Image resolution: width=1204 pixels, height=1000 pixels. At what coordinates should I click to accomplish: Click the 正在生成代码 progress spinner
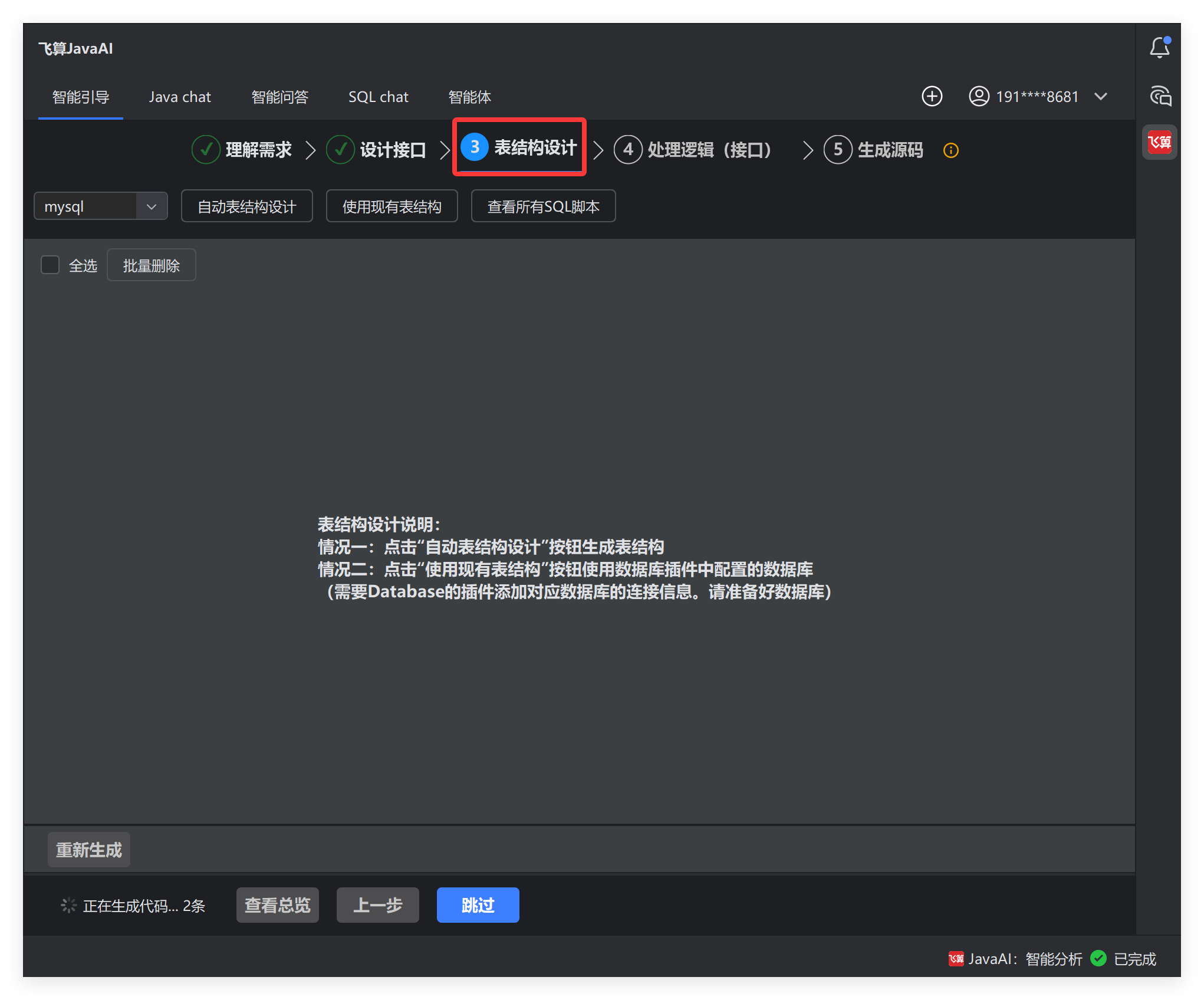click(68, 905)
